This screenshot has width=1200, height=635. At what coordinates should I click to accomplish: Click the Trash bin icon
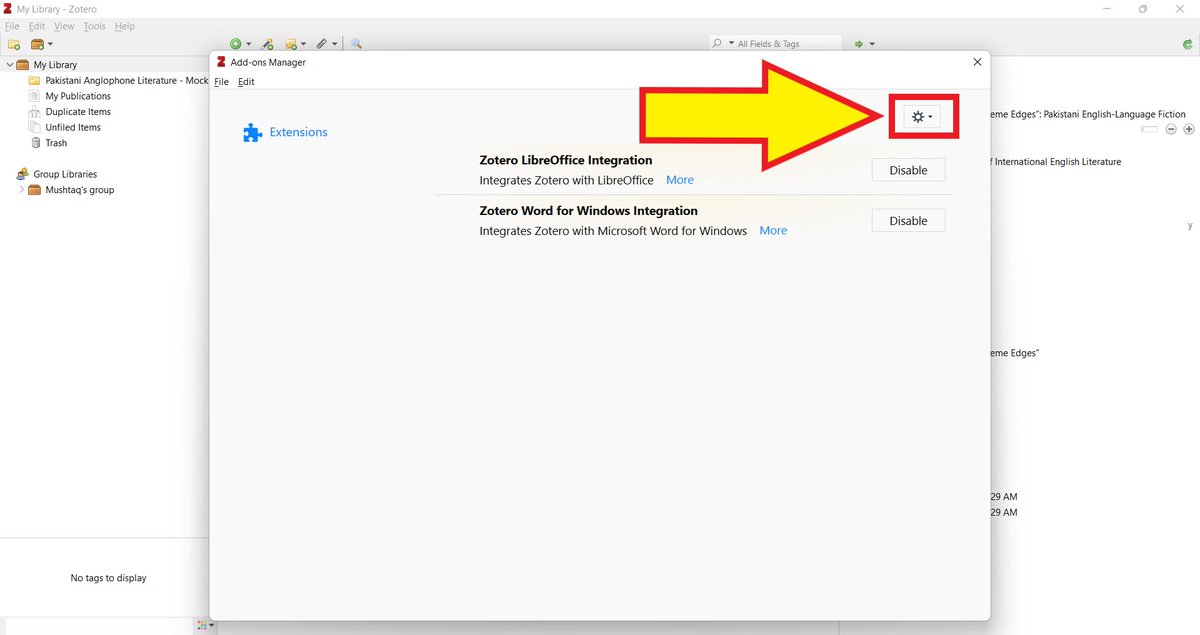(x=35, y=143)
